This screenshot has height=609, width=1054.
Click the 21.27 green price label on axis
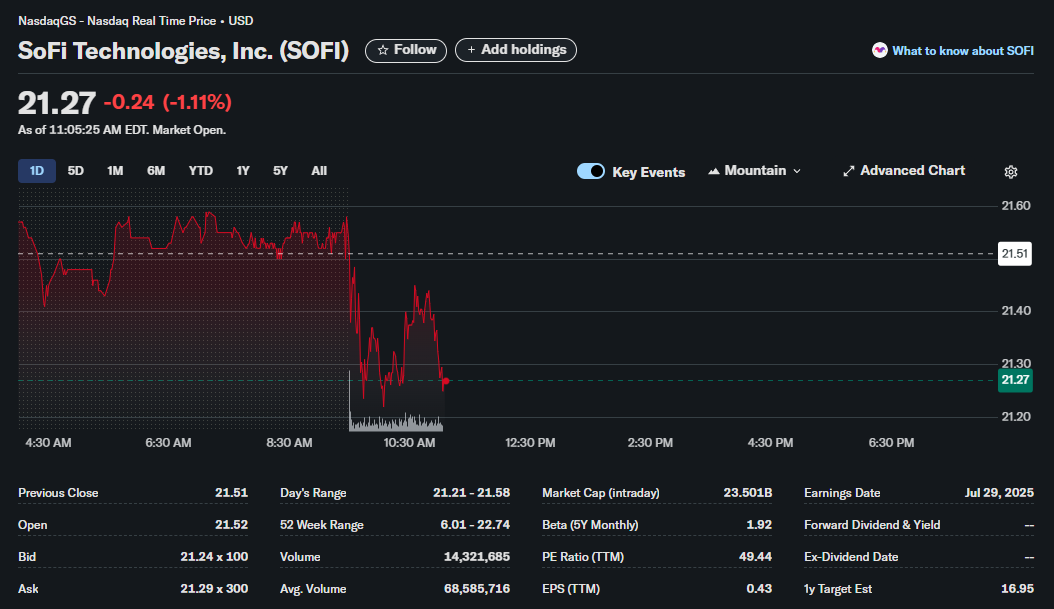click(1015, 380)
